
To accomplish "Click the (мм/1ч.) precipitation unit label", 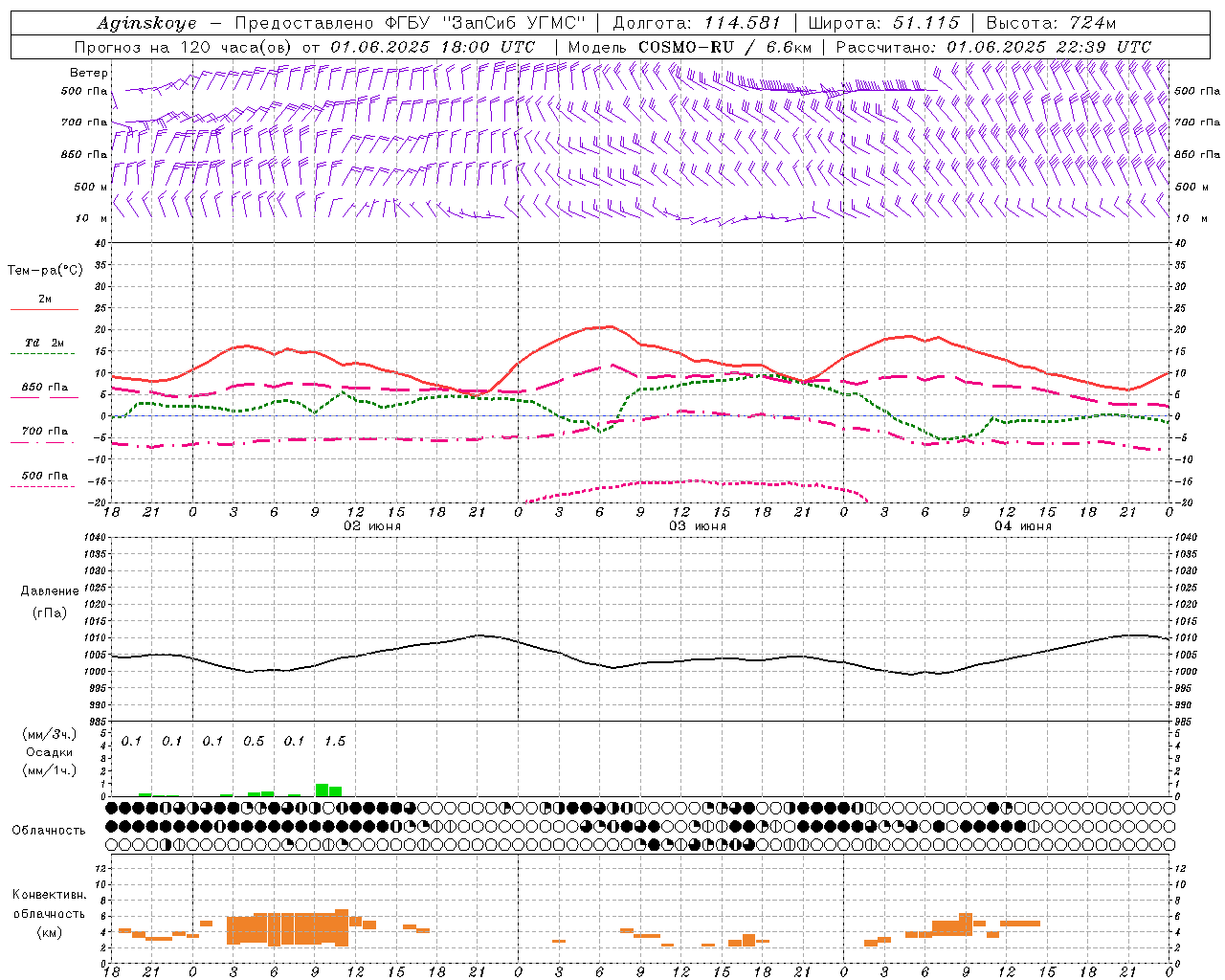I will pos(49,770).
